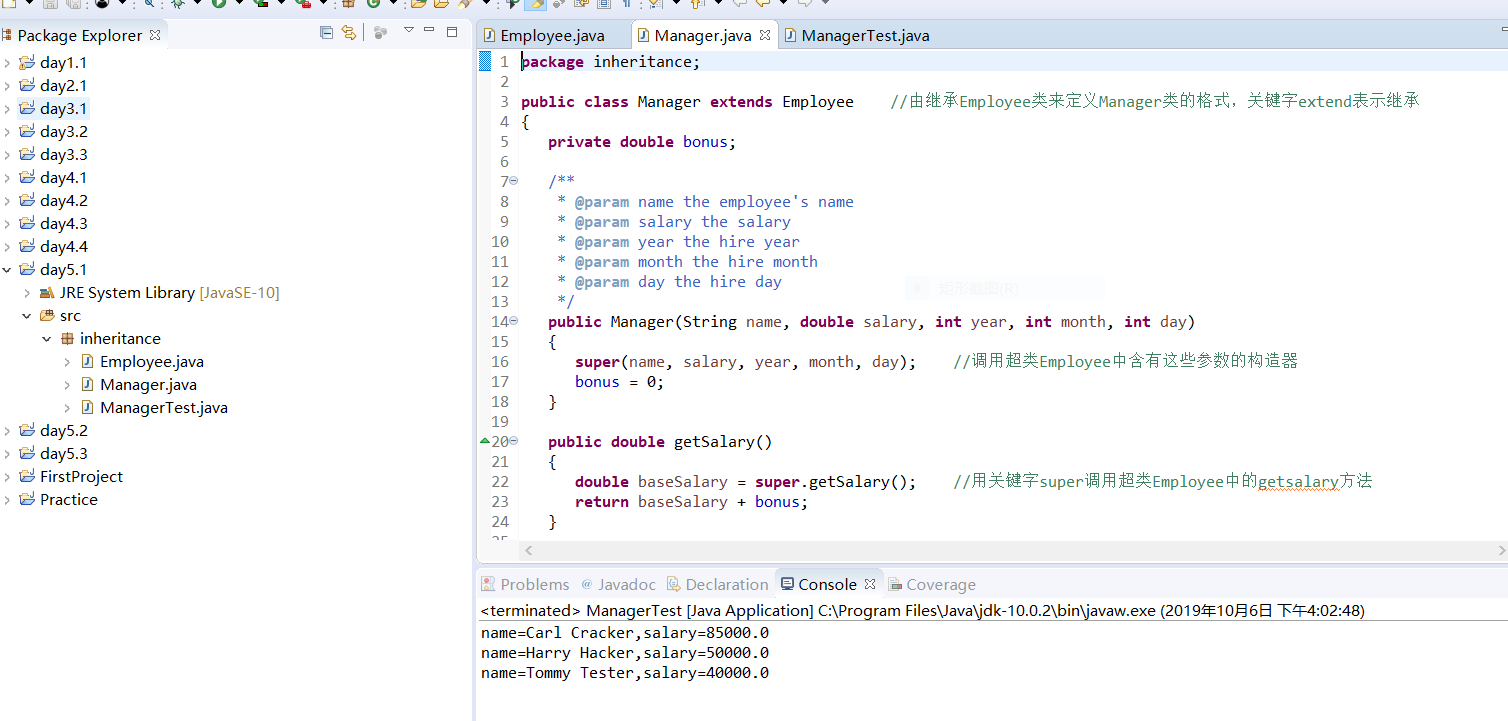1508x721 pixels.
Task: Expand the day5.2 project node
Action: pyautogui.click(x=8, y=431)
